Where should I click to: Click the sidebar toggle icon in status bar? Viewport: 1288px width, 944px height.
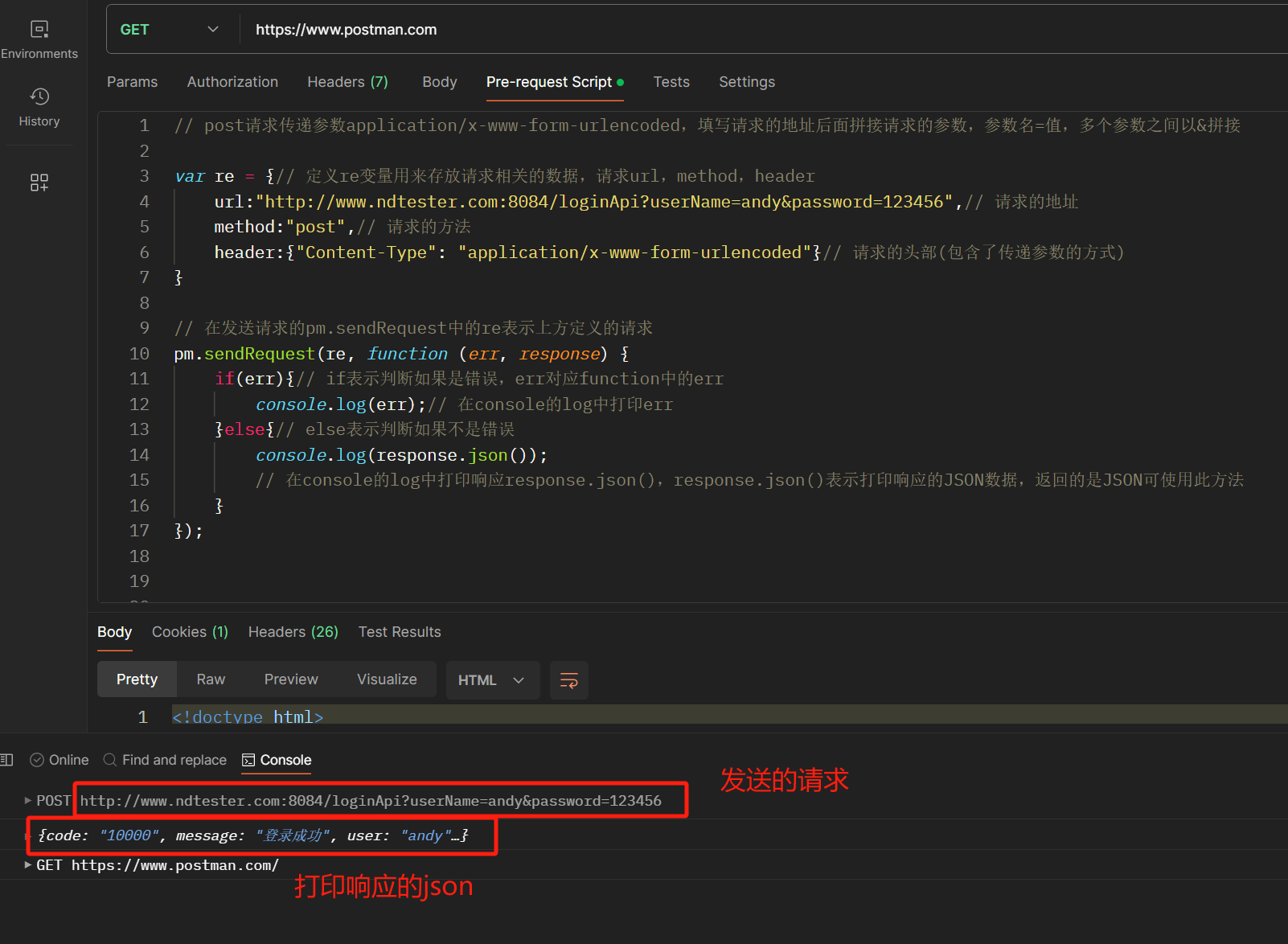[6, 760]
